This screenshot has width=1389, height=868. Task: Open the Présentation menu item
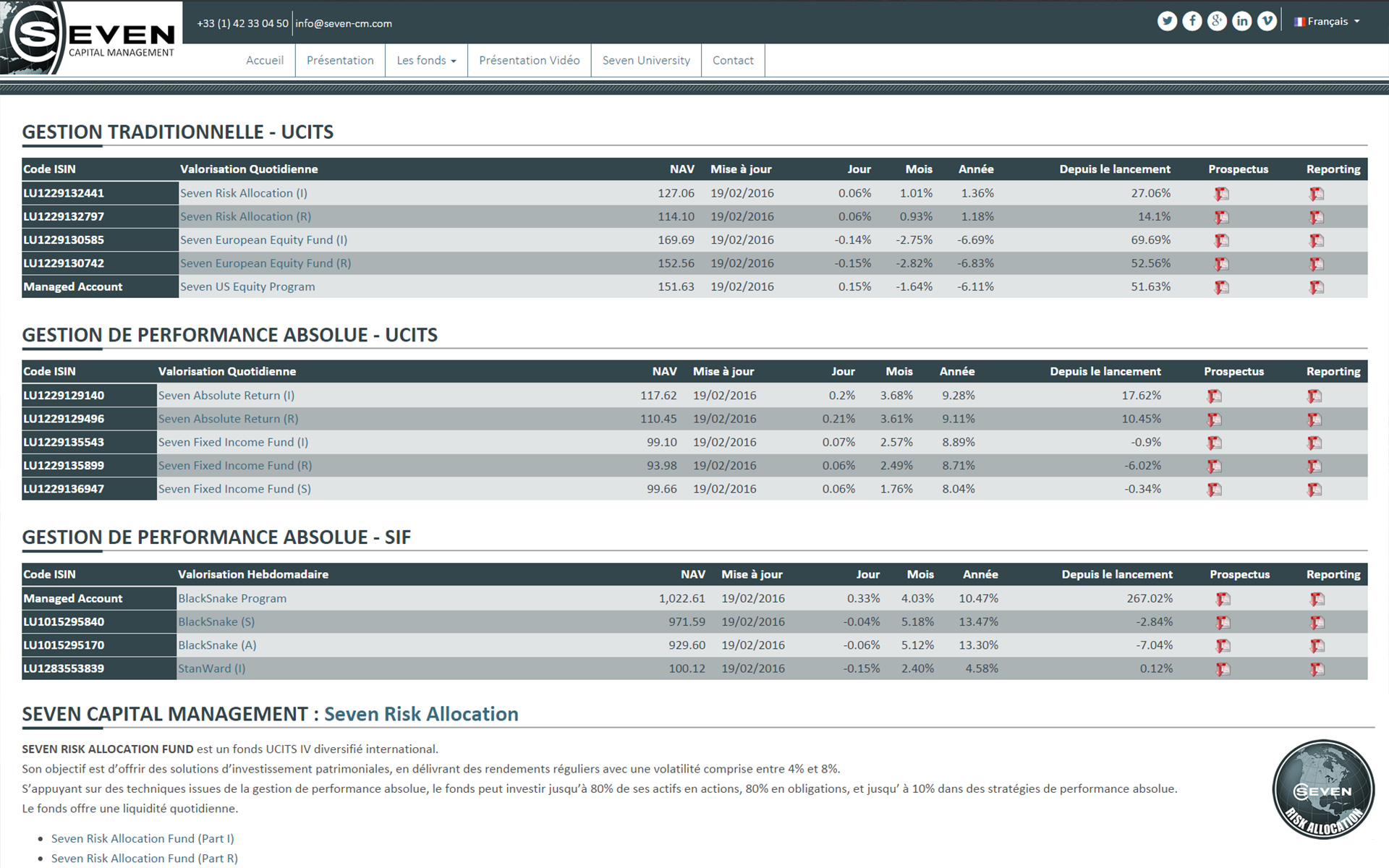pyautogui.click(x=340, y=60)
